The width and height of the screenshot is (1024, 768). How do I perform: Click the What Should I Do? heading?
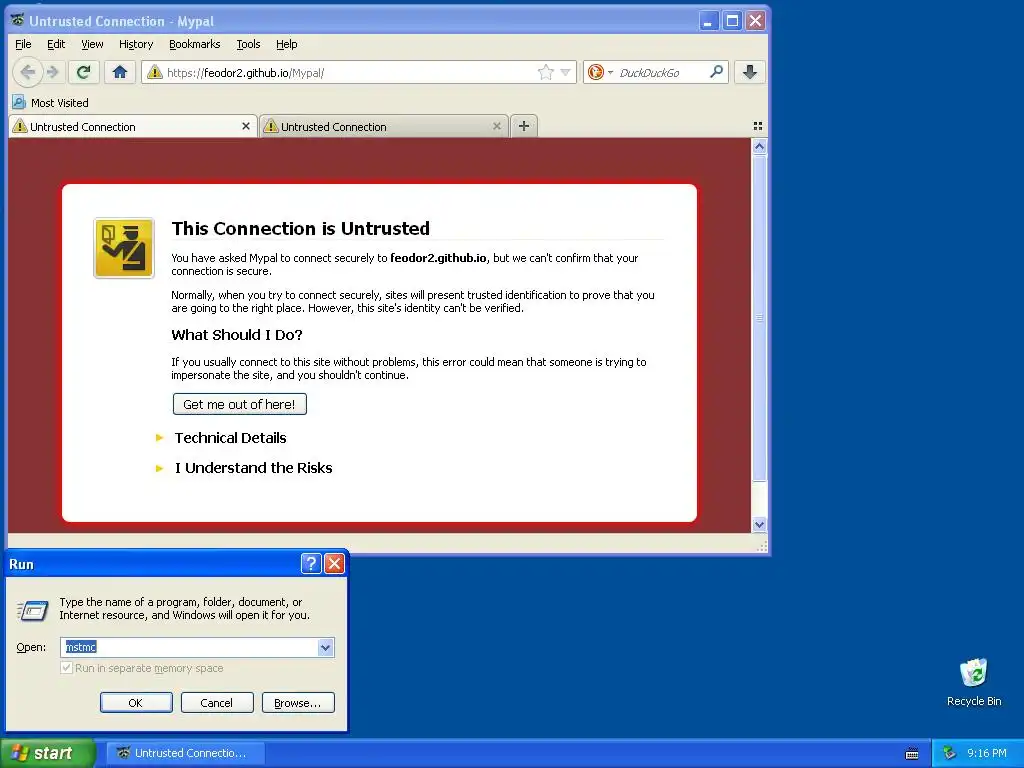coord(237,335)
